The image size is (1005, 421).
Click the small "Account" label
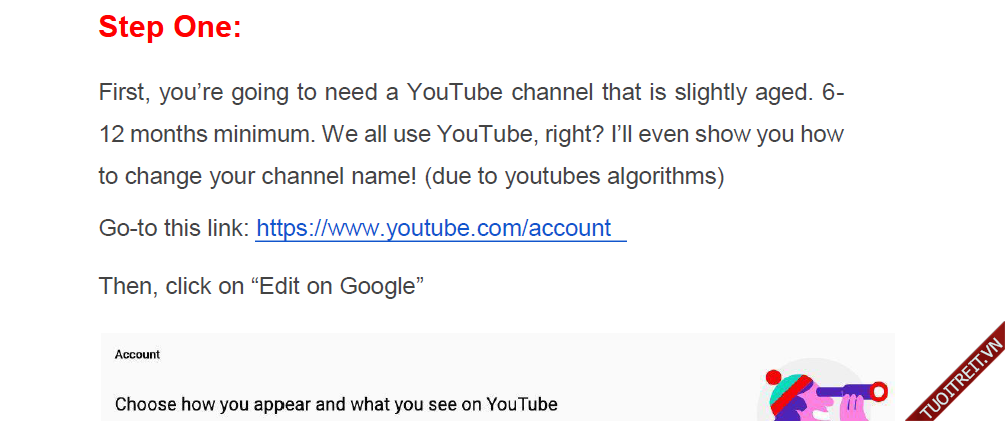(137, 354)
